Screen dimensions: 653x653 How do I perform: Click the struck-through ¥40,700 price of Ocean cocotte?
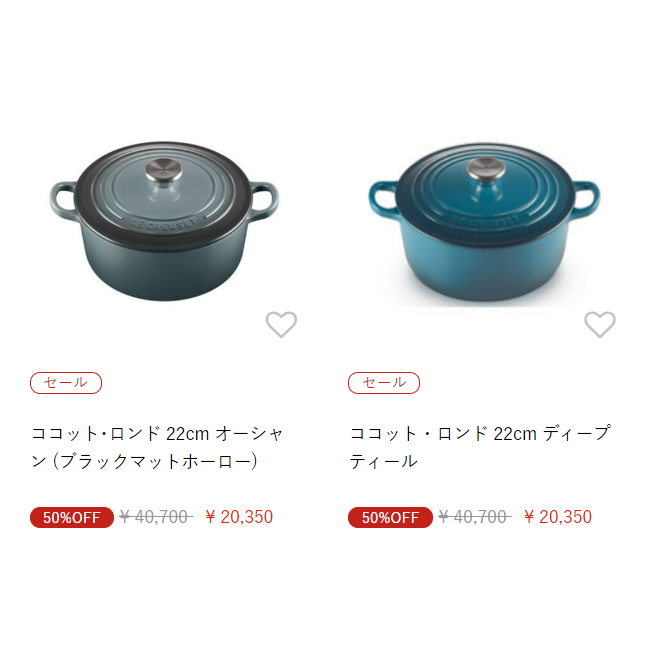[156, 517]
